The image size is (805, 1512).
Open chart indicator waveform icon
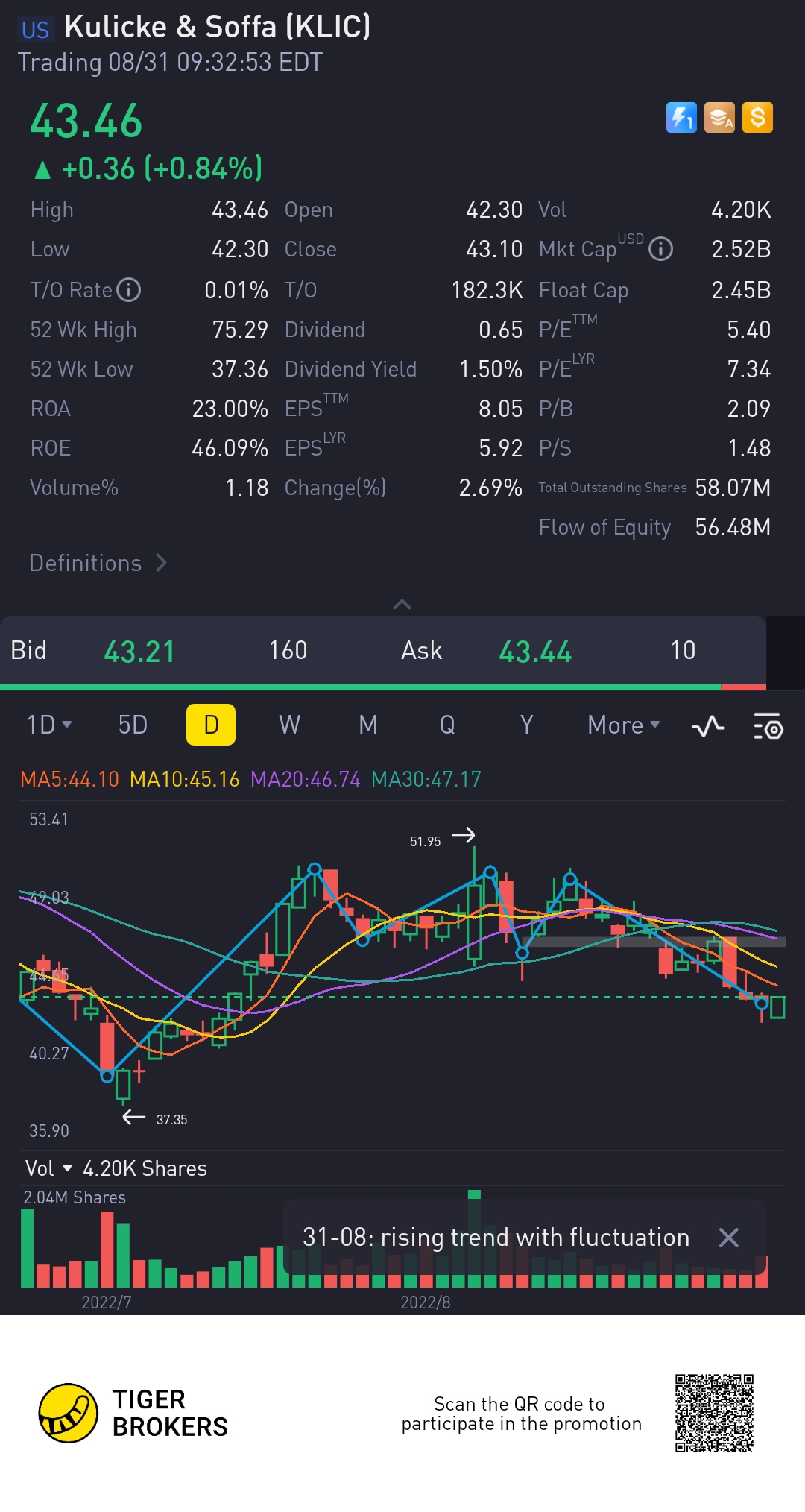(708, 725)
